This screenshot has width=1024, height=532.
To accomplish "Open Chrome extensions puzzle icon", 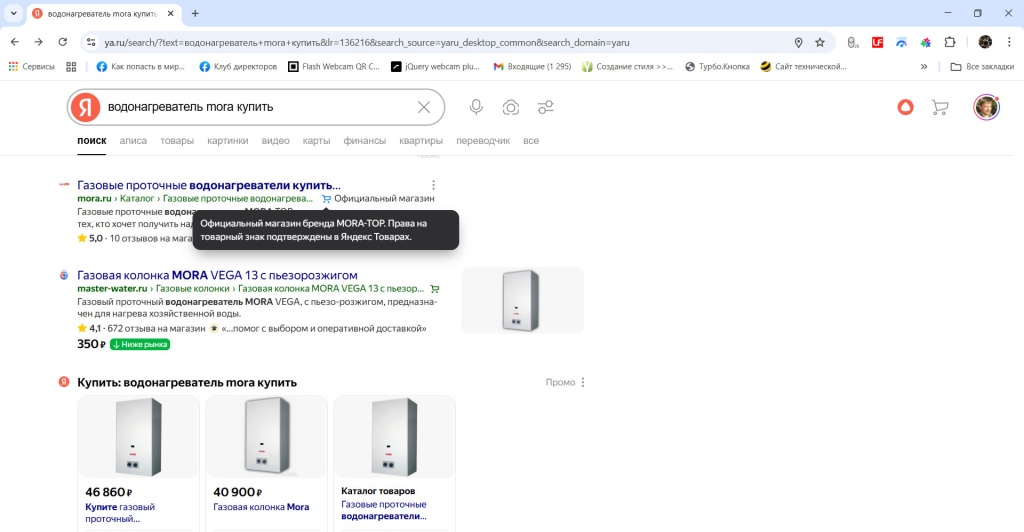I will (x=950, y=42).
